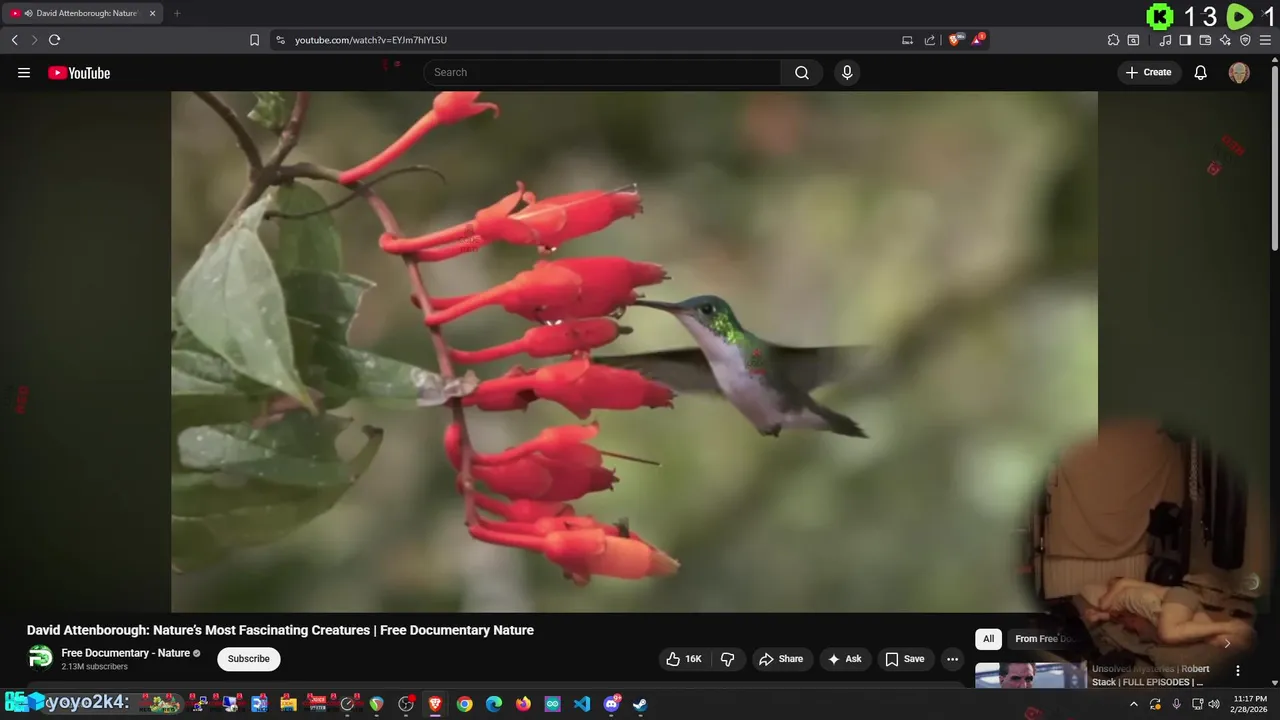Click video title David Attenborough: Nature's Most Fascinating
The height and width of the screenshot is (720, 1280).
click(280, 630)
